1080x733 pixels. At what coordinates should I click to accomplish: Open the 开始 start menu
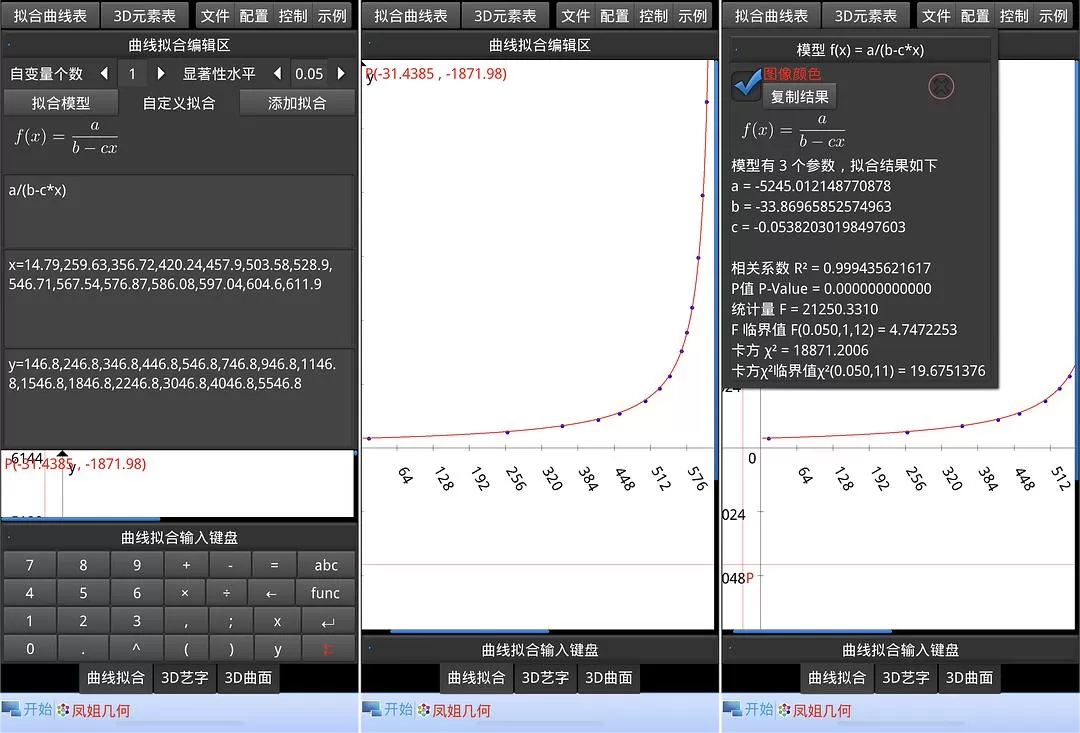27,710
